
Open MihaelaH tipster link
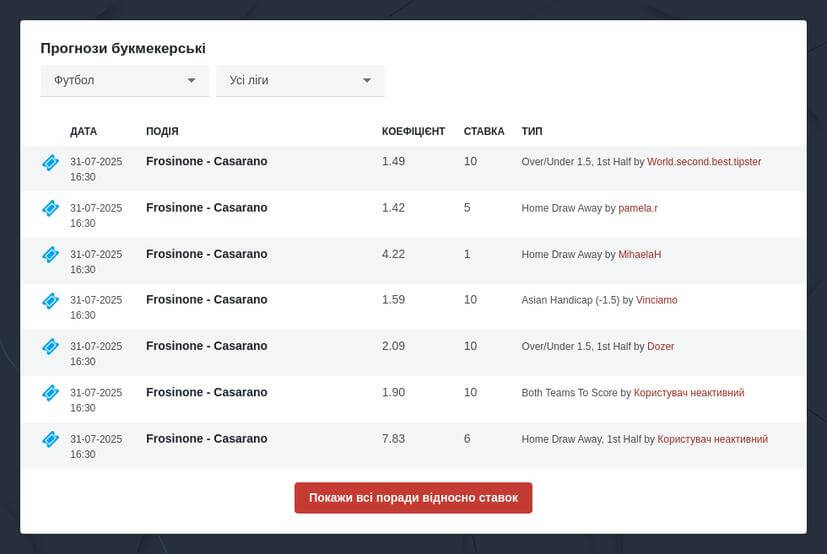(640, 254)
